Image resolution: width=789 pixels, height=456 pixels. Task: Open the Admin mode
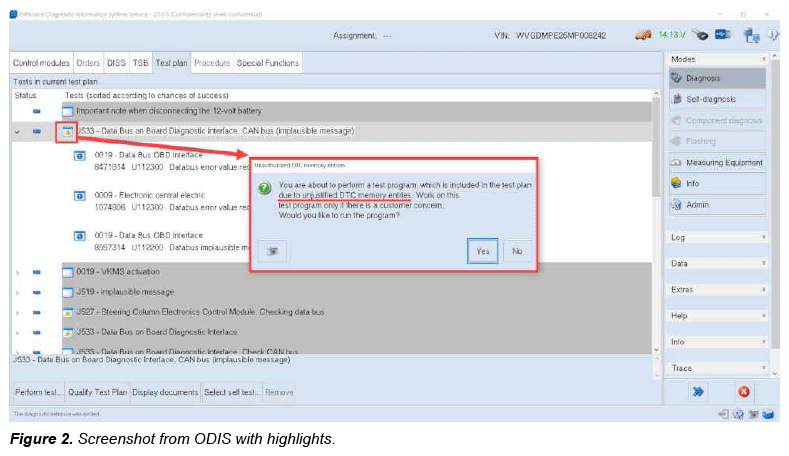pyautogui.click(x=677, y=205)
